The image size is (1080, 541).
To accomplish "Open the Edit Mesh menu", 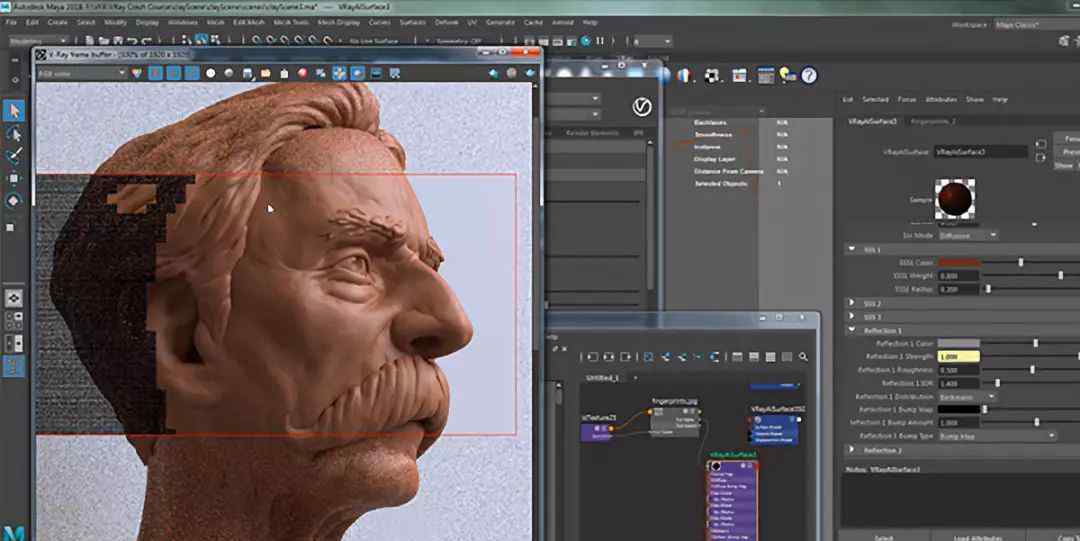I will coord(249,23).
